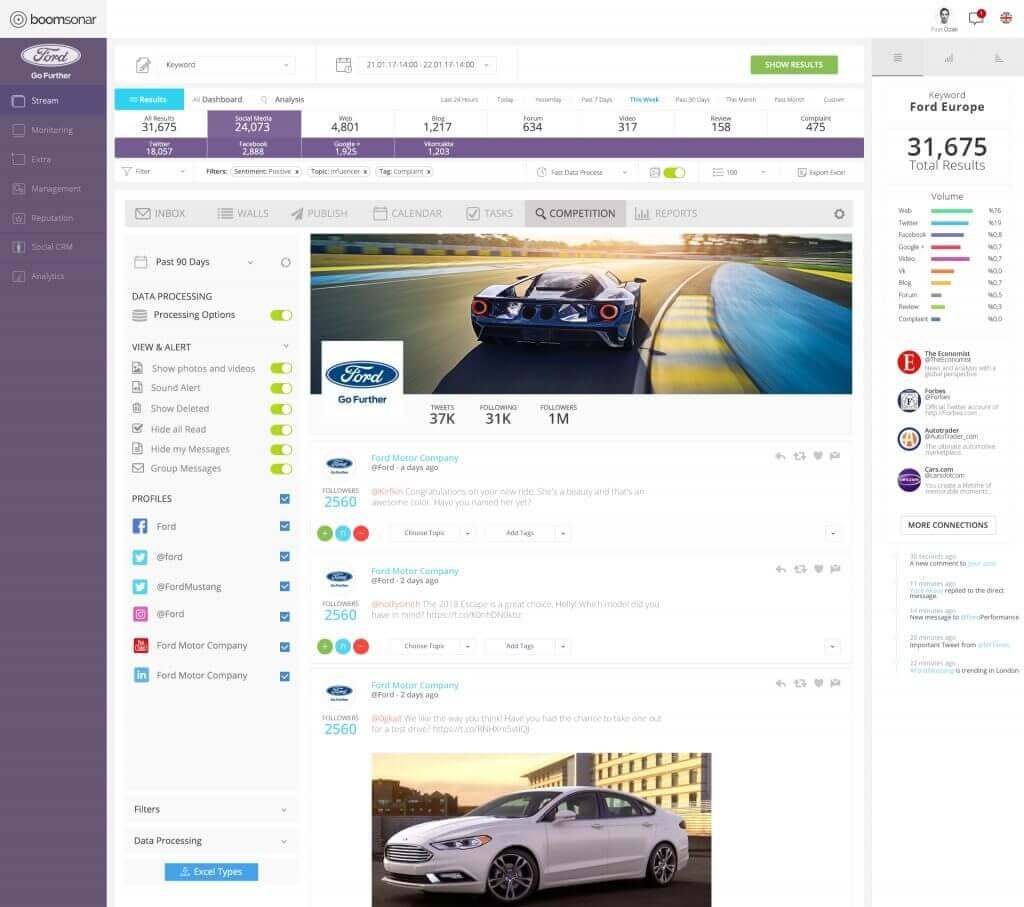
Task: Open the date range dropdown
Action: coord(427,65)
